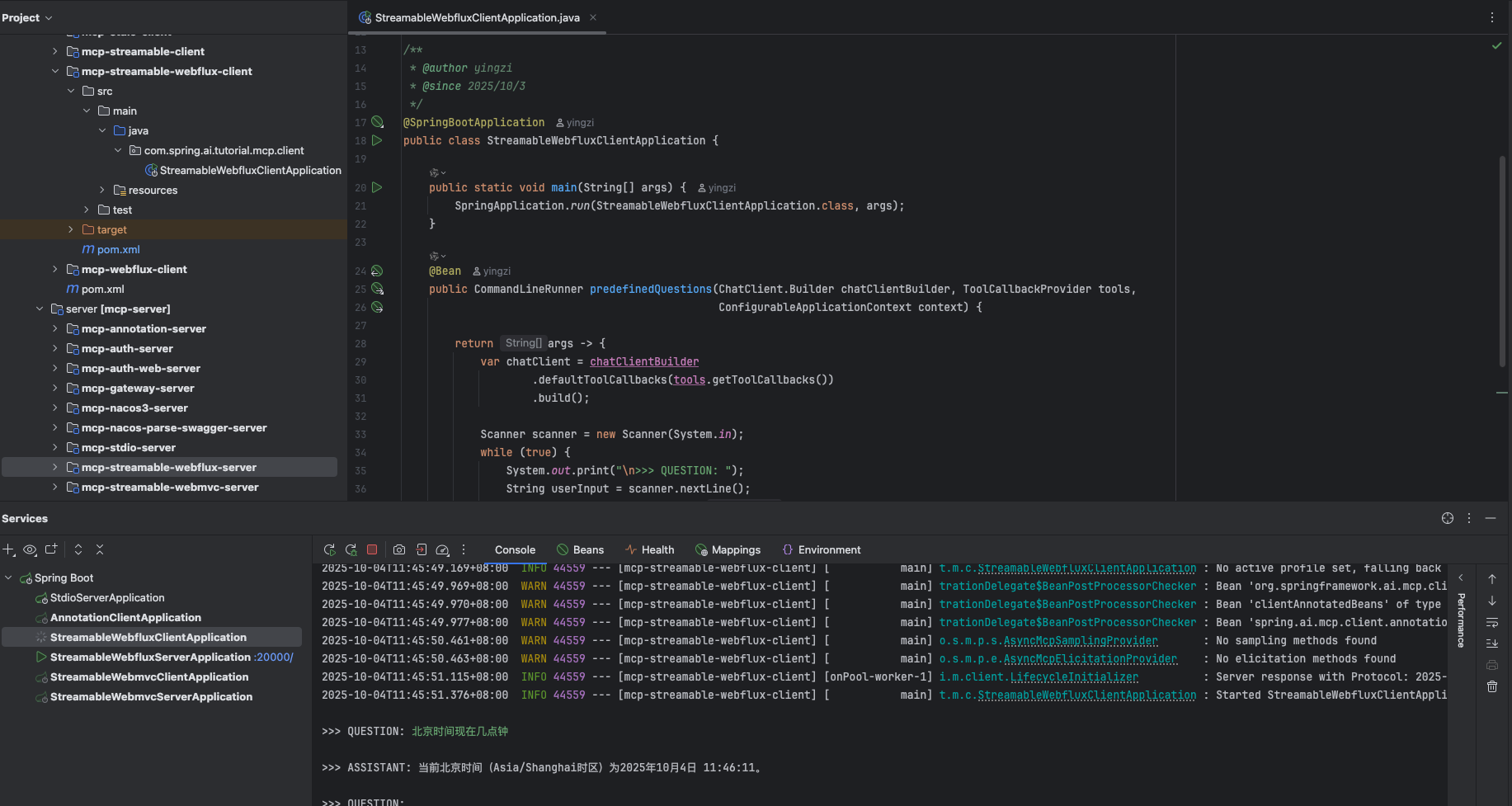
Task: Clear the console output via trash icon
Action: click(1491, 686)
